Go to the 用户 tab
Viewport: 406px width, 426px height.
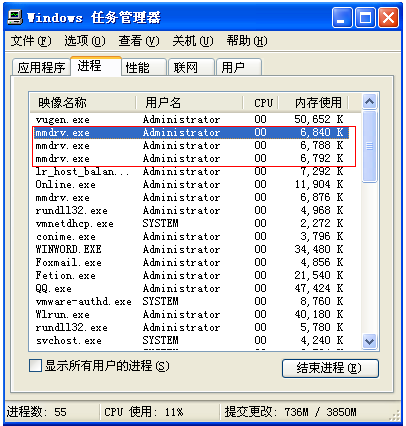click(239, 67)
